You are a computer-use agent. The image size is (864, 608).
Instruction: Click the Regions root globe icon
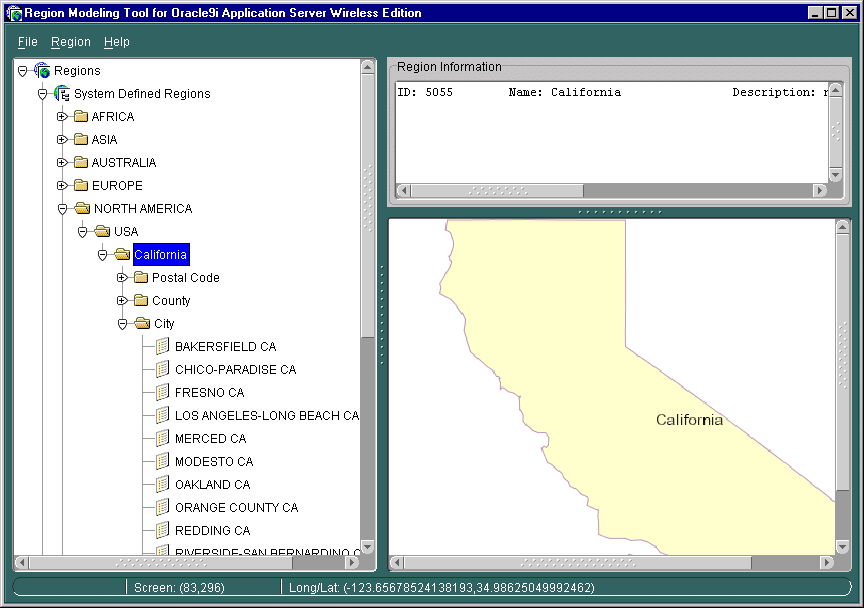tap(42, 71)
